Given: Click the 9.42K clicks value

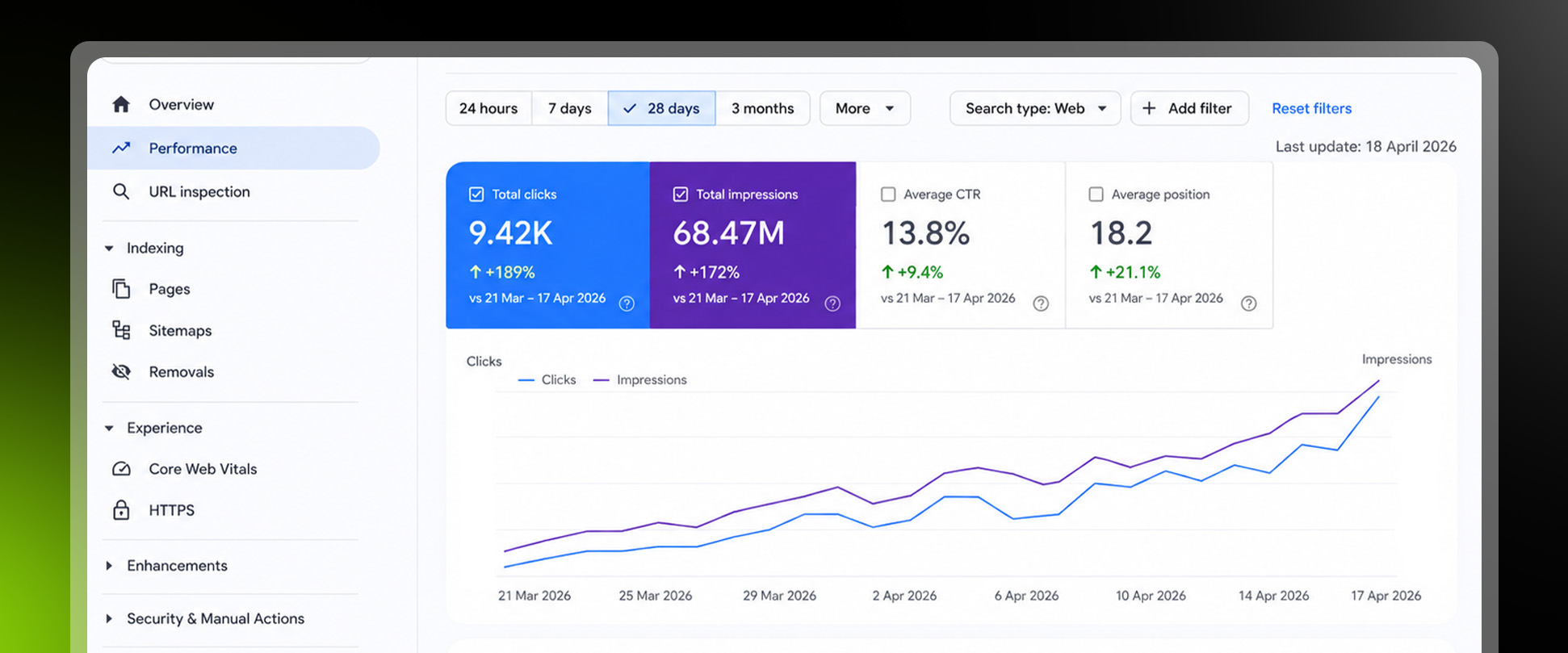Looking at the screenshot, I should click(510, 233).
